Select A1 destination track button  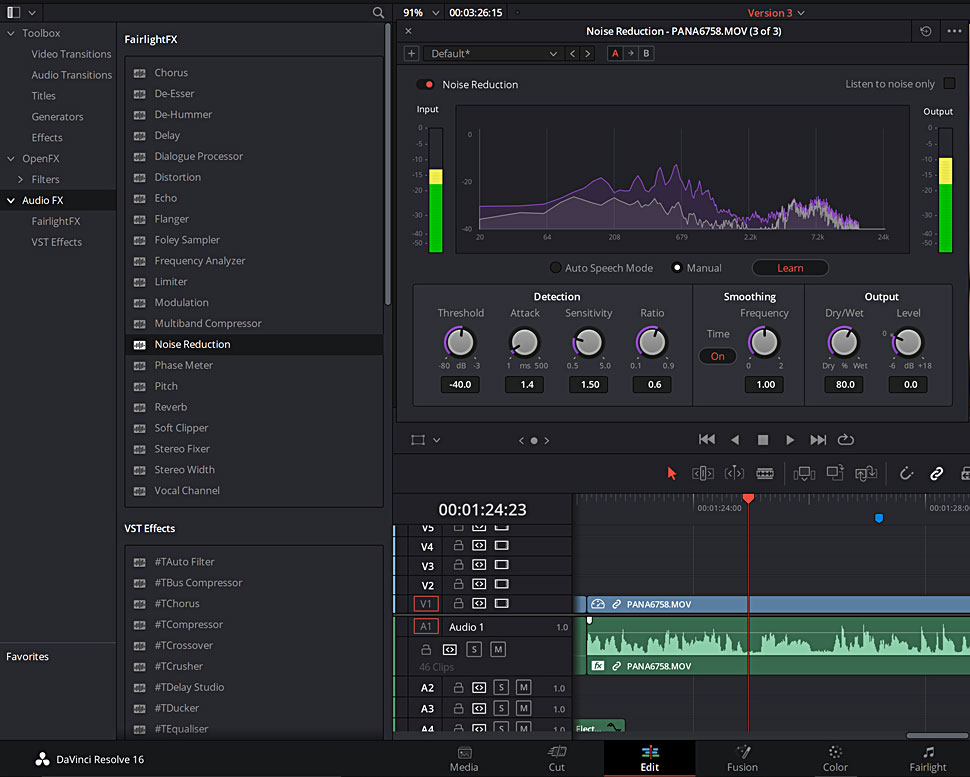[426, 627]
